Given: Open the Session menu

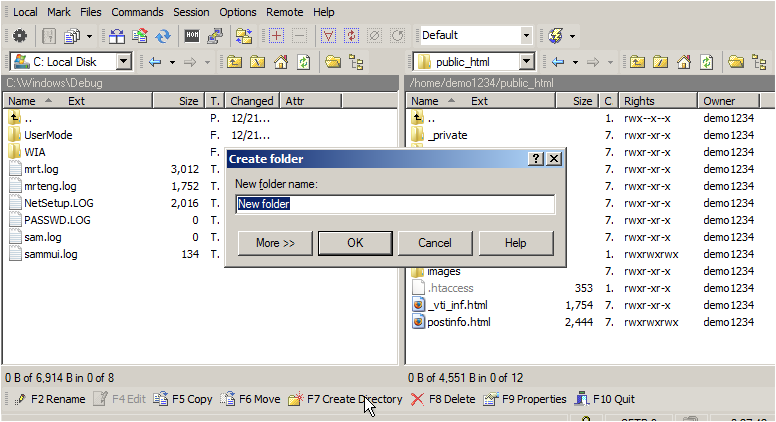Looking at the screenshot, I should coord(191,12).
